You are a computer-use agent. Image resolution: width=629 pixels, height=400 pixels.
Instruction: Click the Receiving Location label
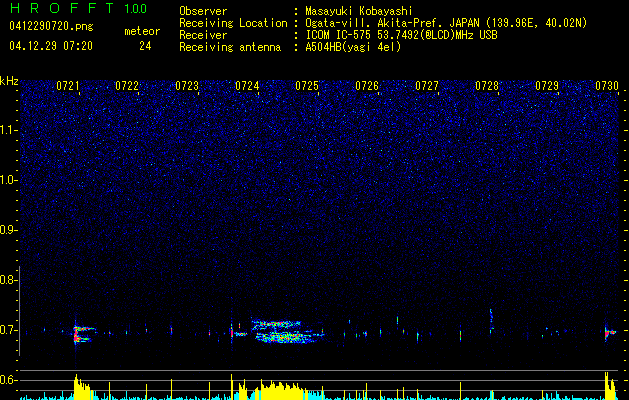[233, 23]
